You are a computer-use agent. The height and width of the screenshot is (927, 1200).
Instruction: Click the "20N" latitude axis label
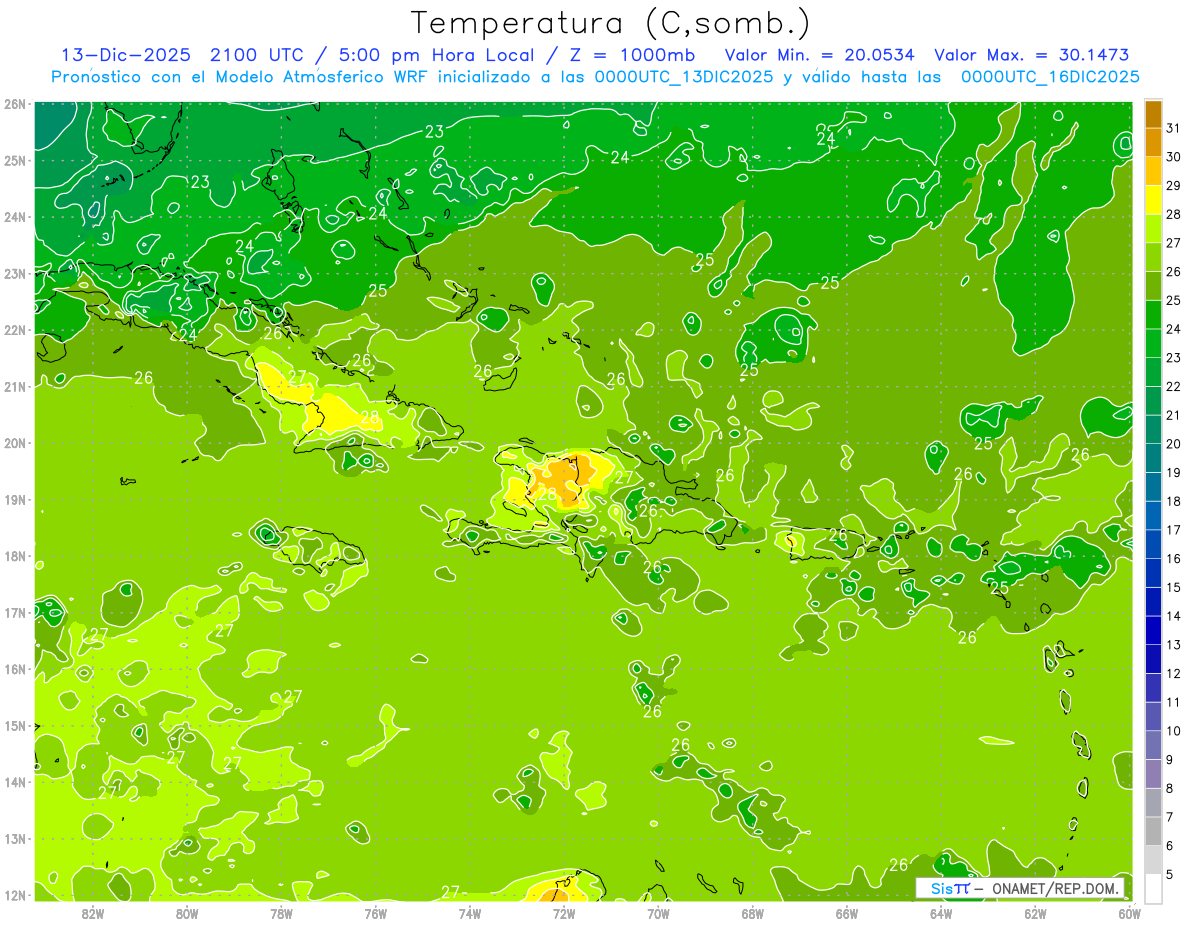click(15, 443)
